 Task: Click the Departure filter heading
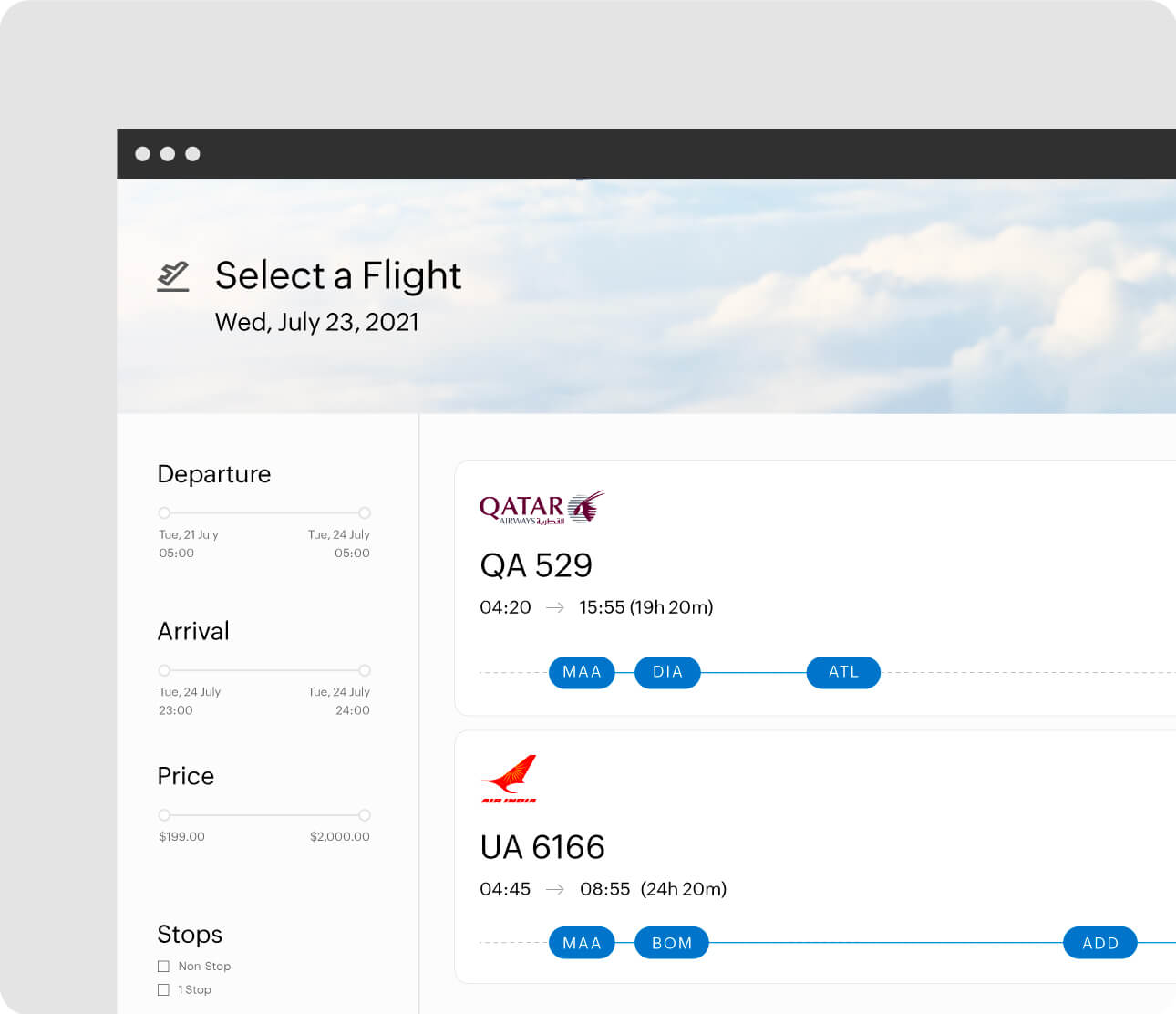click(214, 474)
